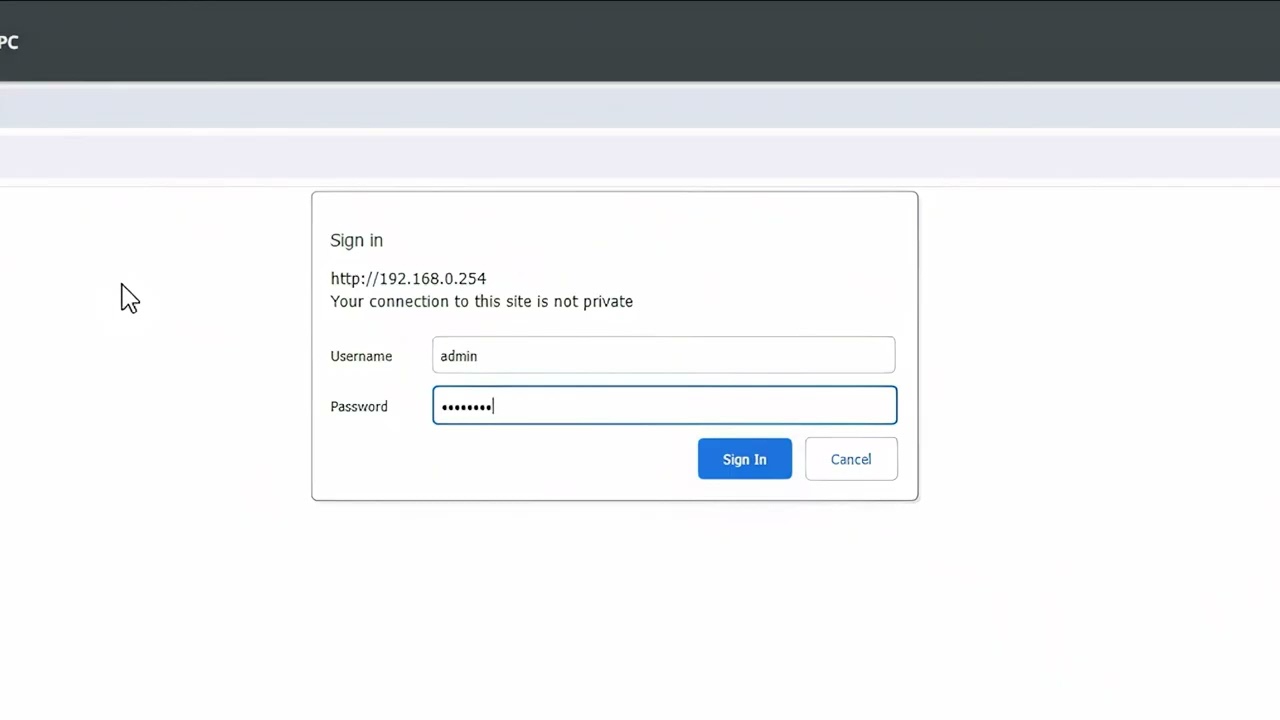Focus the Username field containing admin
1280x720 pixels.
[x=664, y=355]
